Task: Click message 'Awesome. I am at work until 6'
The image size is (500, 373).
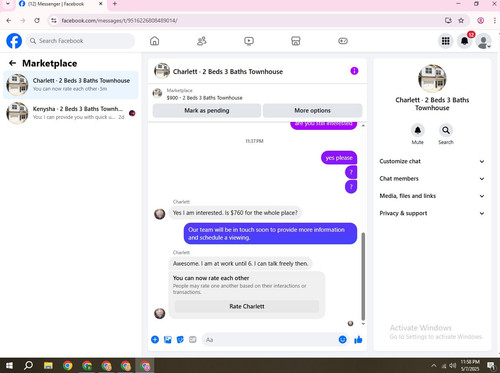Action: click(x=240, y=263)
